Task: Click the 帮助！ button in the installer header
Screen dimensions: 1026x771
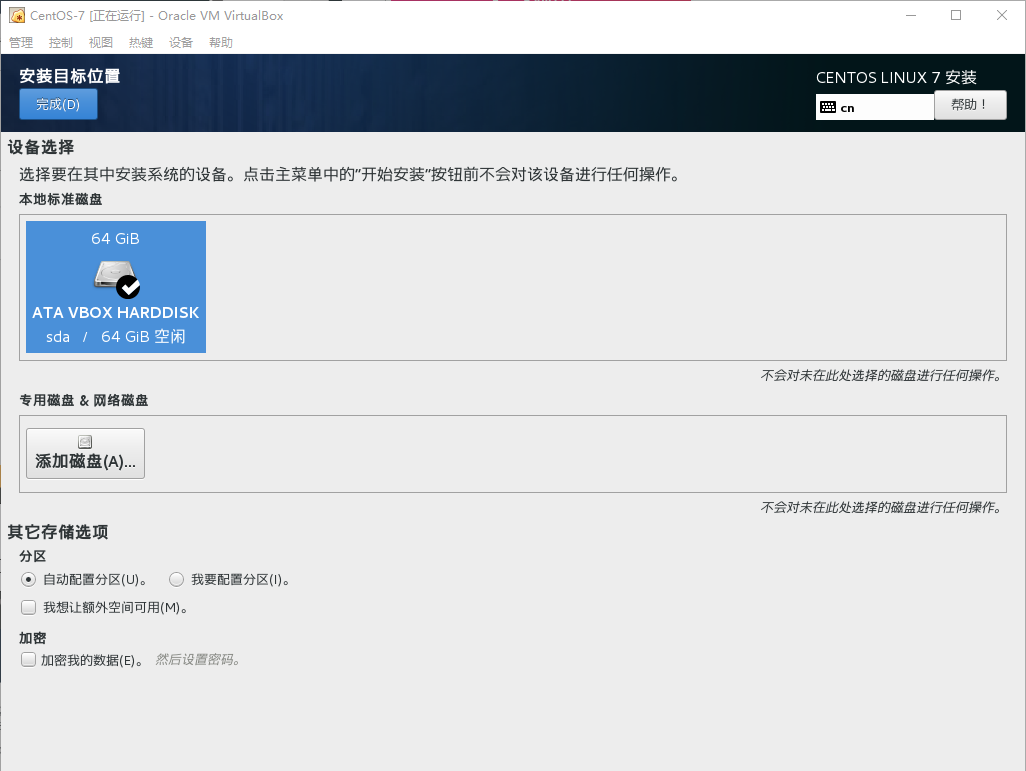Action: [970, 105]
